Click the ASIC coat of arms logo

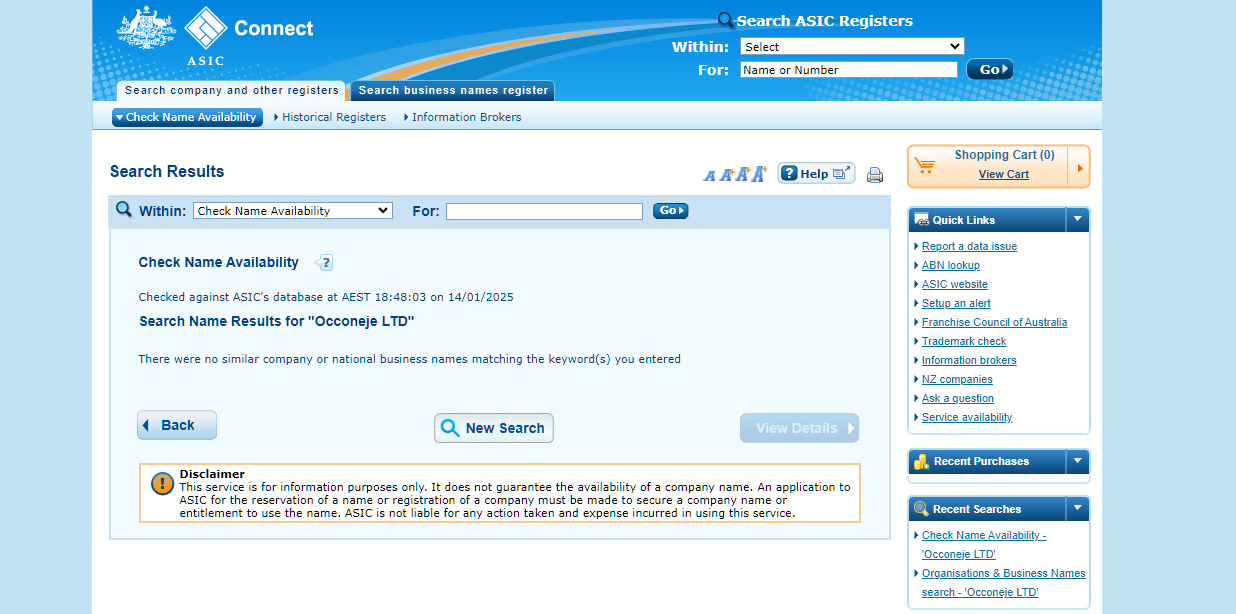pos(146,27)
